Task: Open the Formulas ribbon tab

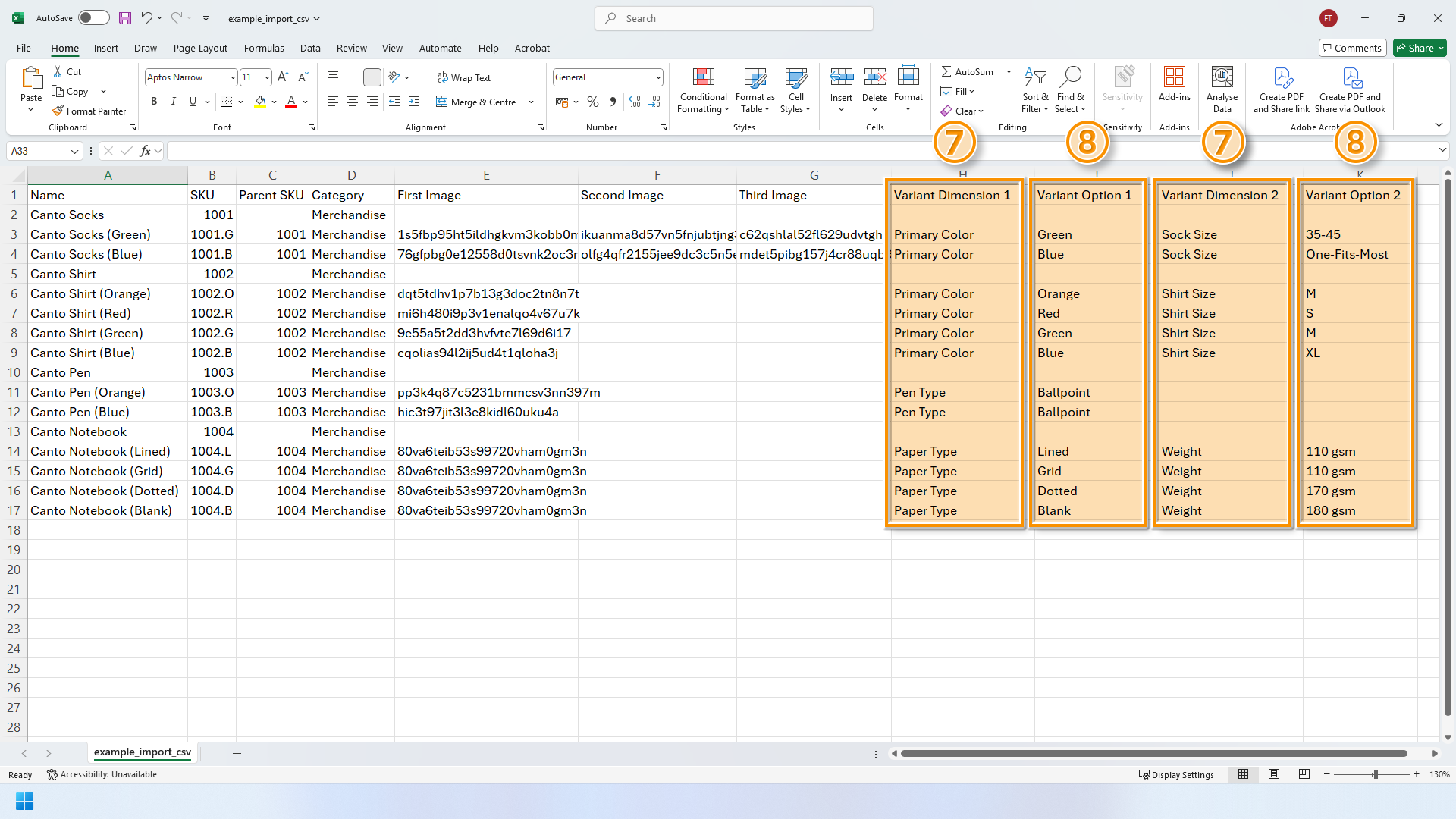Action: 264,48
